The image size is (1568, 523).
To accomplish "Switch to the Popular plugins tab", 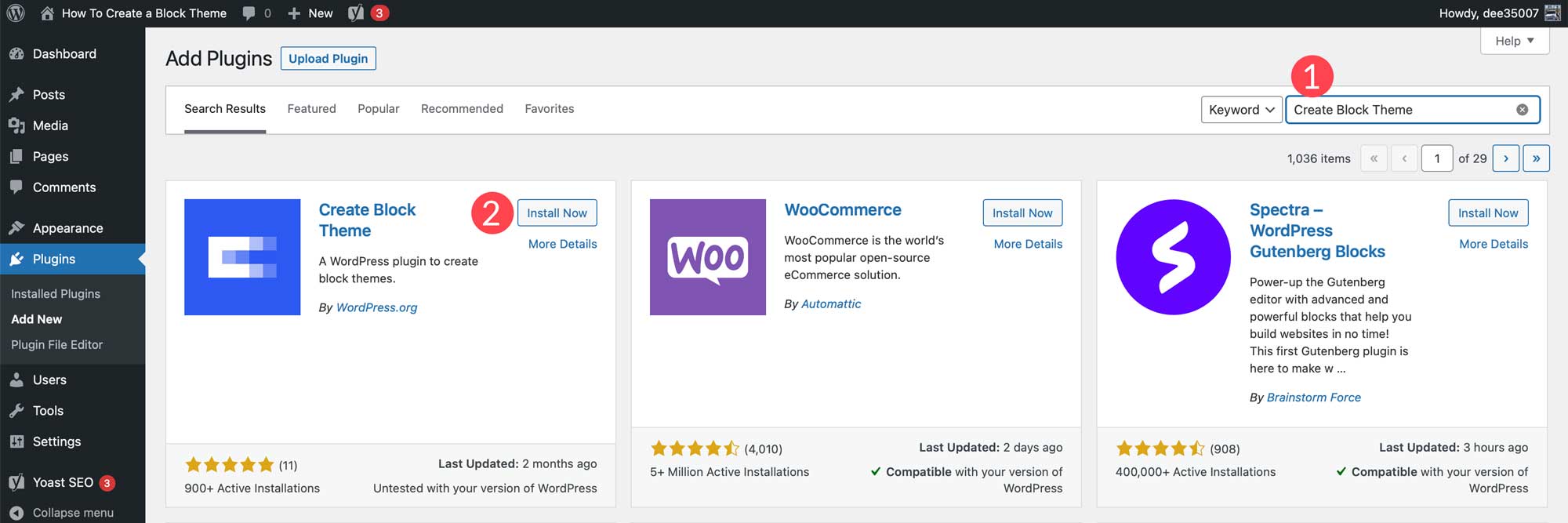I will pos(379,109).
